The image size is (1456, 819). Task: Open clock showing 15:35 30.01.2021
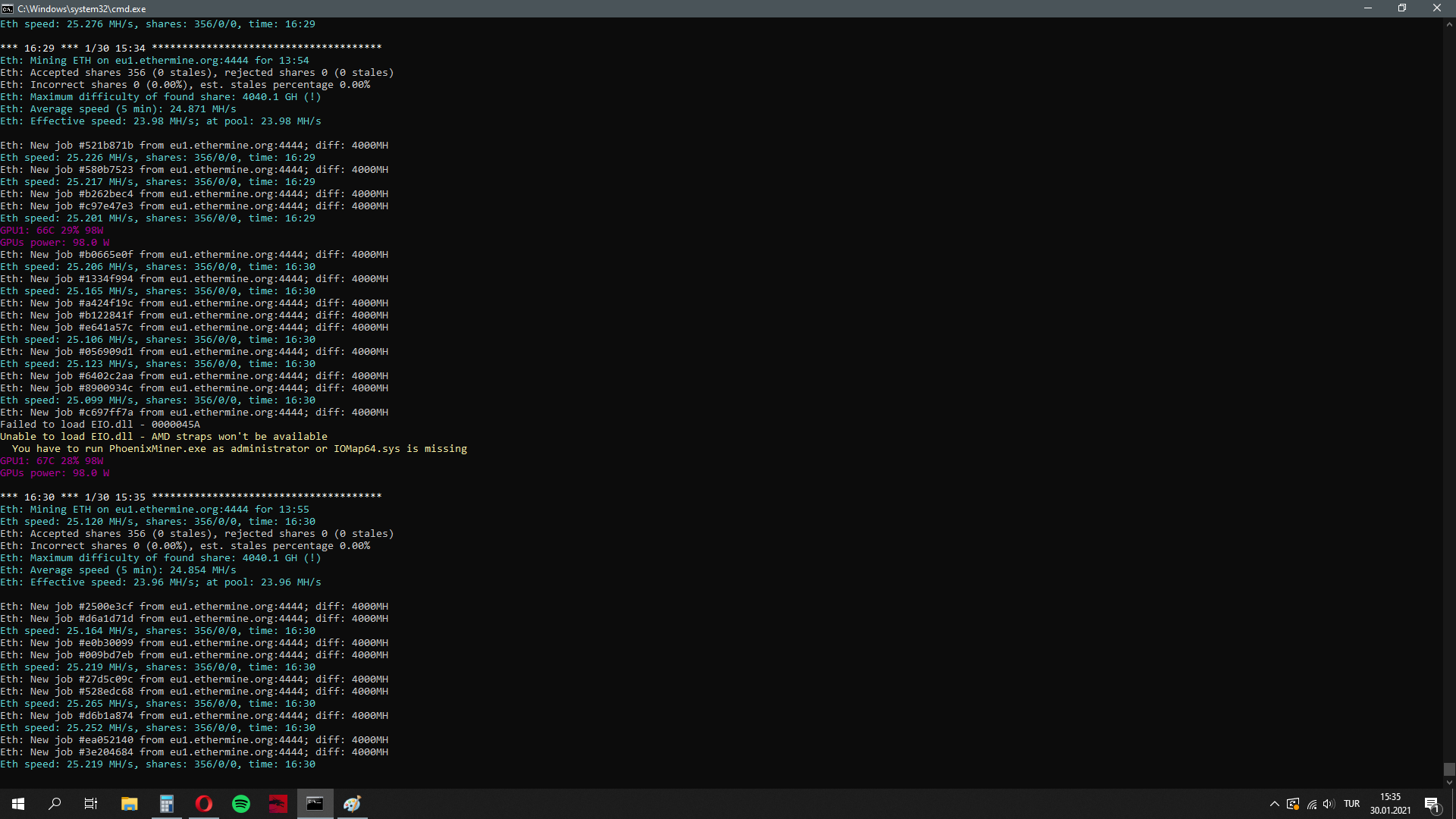coord(1391,804)
